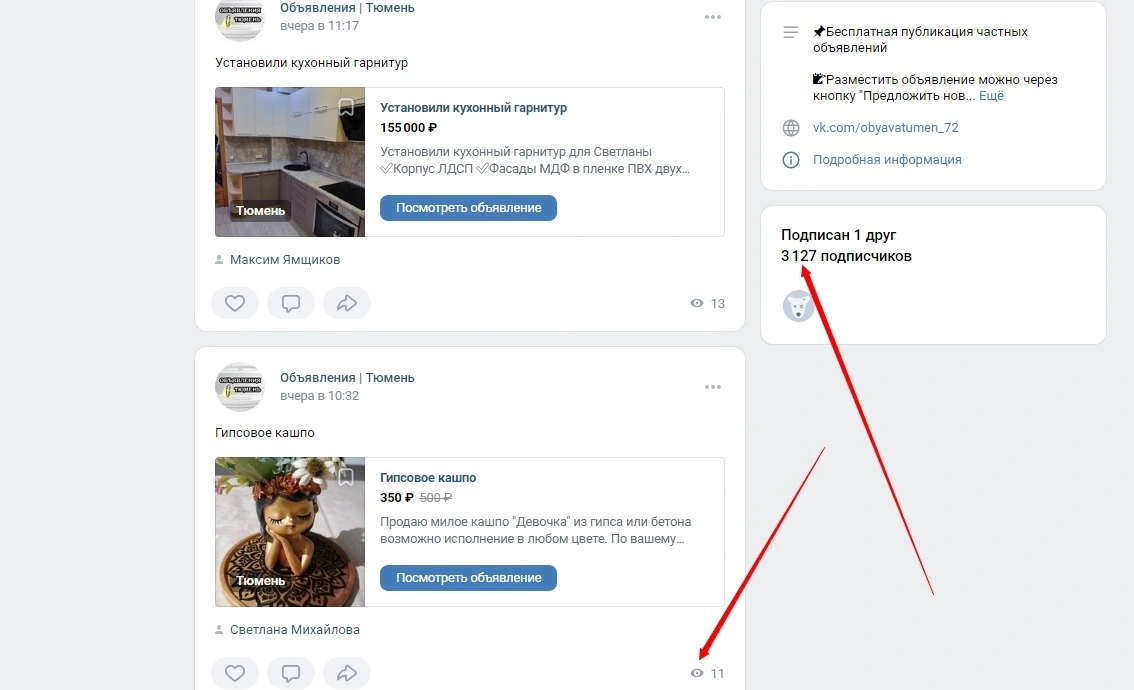Click Посмотреть объявление for Гипсовое кашпо
Image resolution: width=1134 pixels, height=690 pixels.
click(x=469, y=578)
